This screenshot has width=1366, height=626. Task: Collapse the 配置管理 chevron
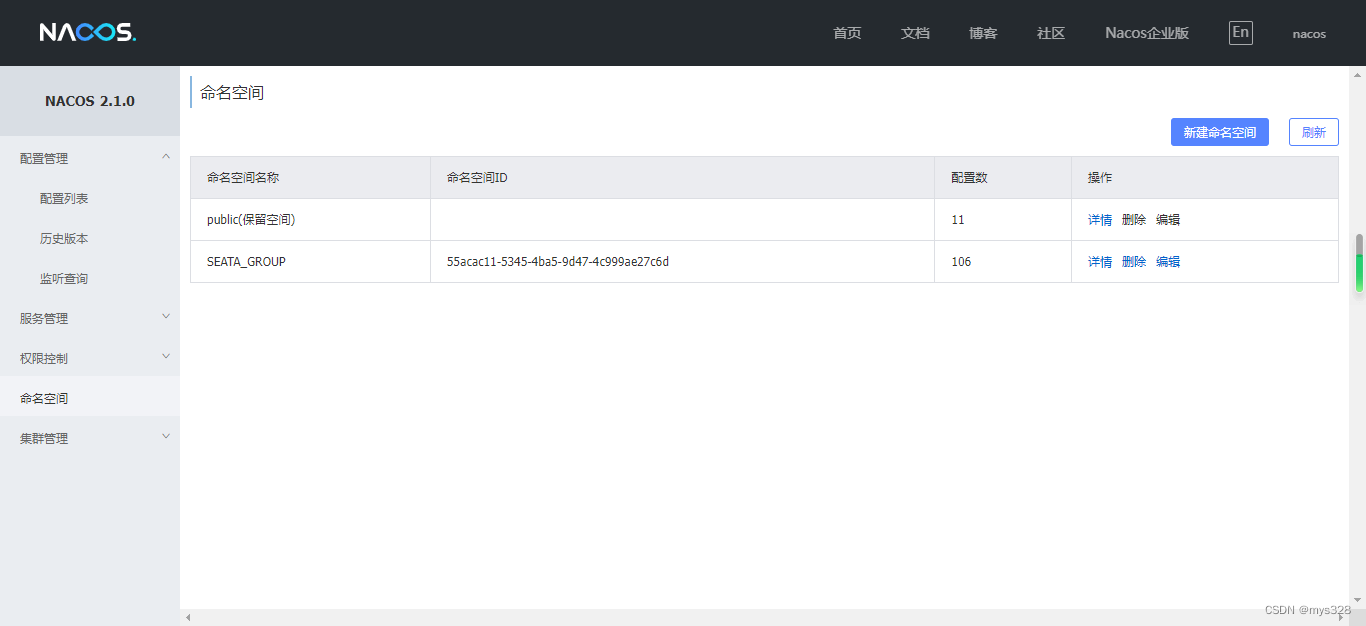point(166,157)
